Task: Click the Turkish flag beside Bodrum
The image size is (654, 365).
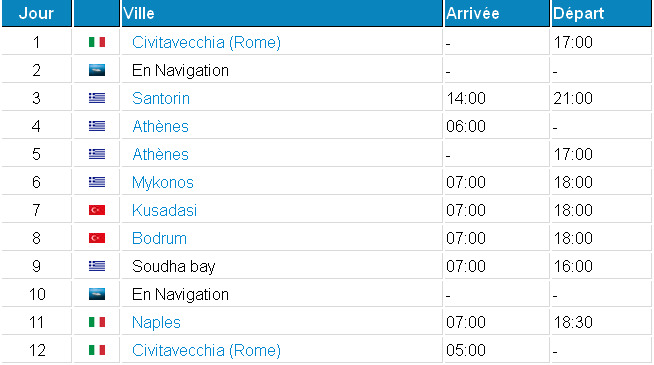Action: [97, 238]
